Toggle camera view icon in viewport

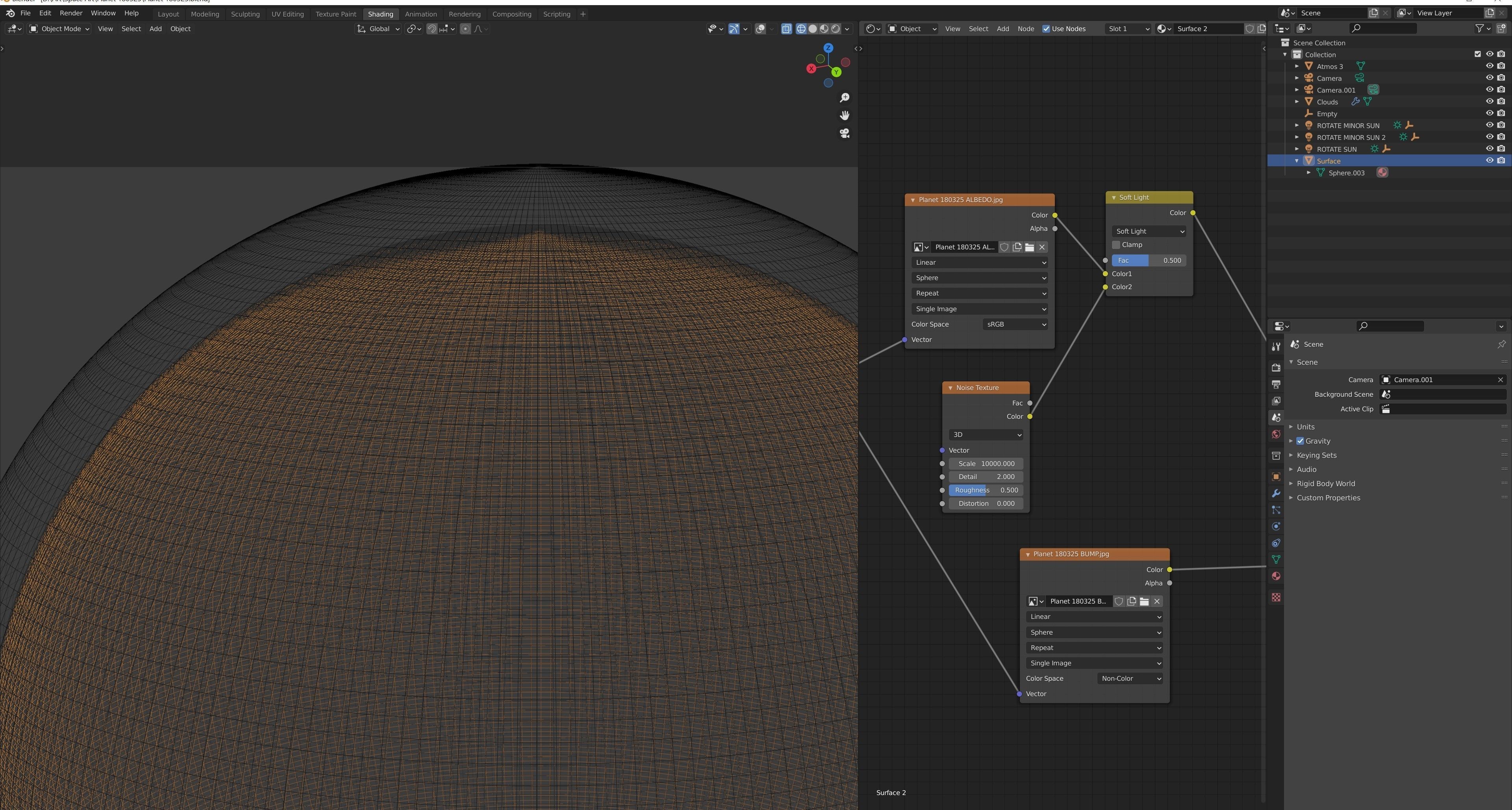coord(845,133)
